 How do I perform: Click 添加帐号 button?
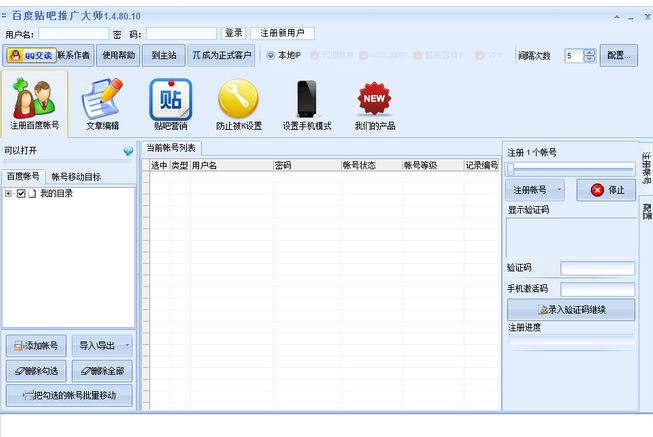pos(36,345)
